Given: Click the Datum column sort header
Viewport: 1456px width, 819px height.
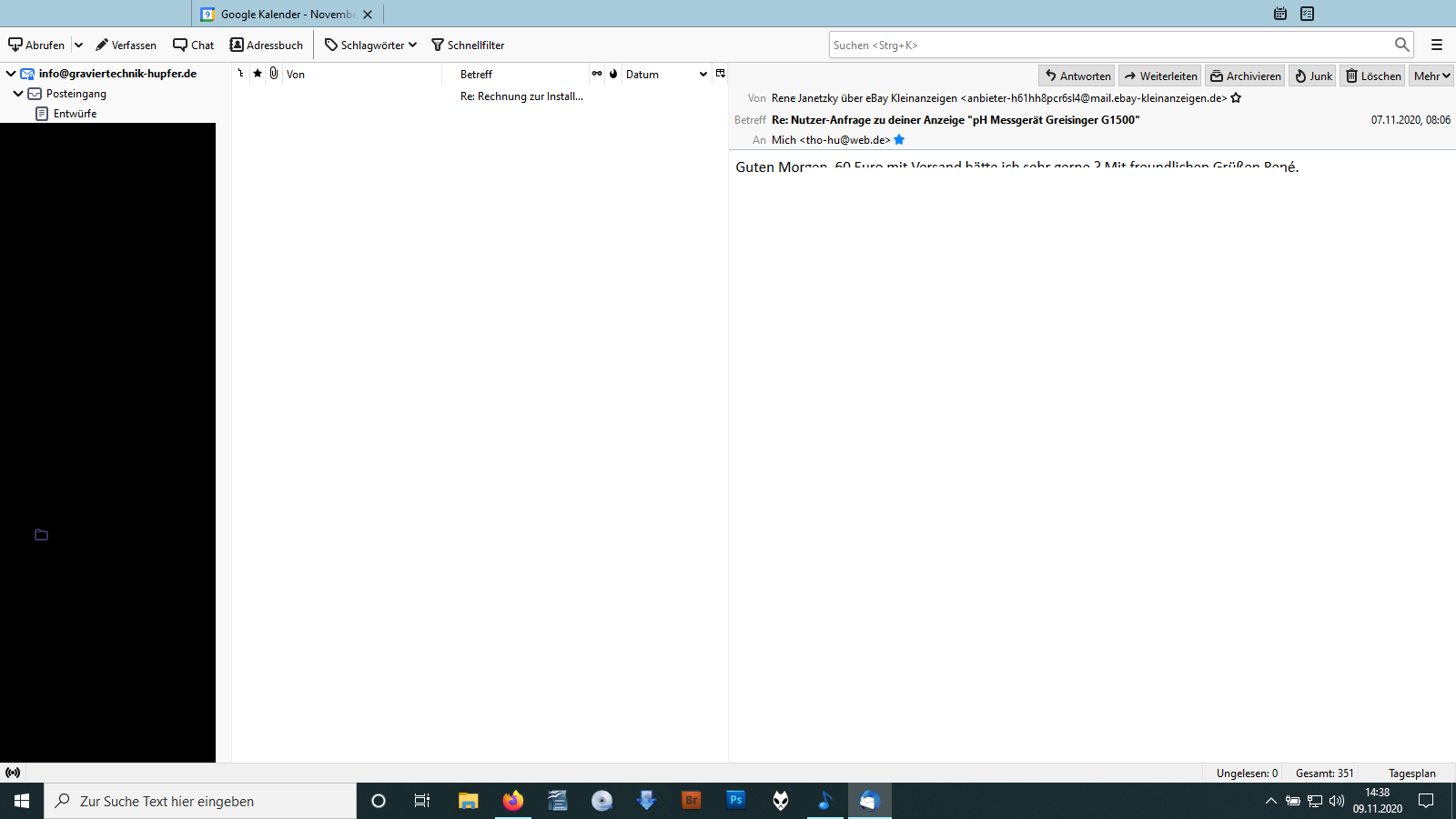Looking at the screenshot, I should tap(667, 74).
